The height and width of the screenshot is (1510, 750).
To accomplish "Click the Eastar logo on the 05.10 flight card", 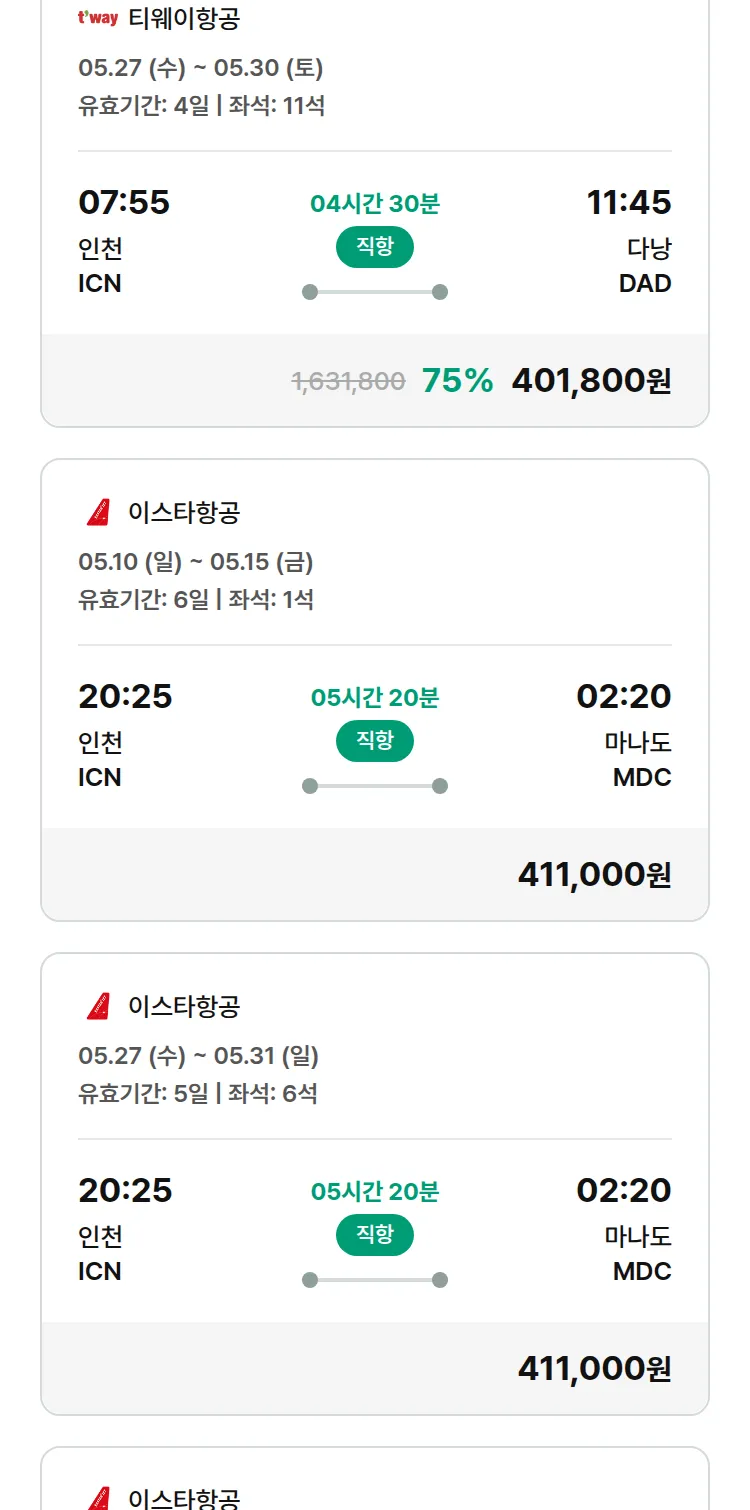I will (98, 513).
